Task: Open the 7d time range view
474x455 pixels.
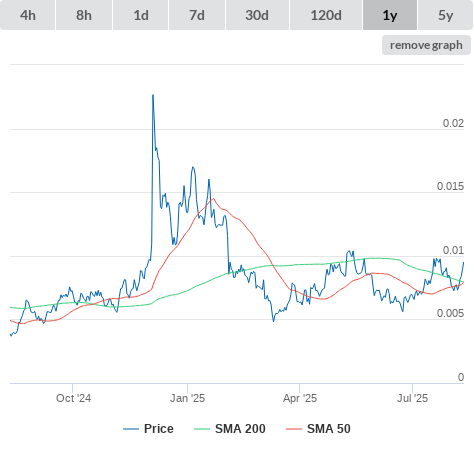Action: [197, 15]
